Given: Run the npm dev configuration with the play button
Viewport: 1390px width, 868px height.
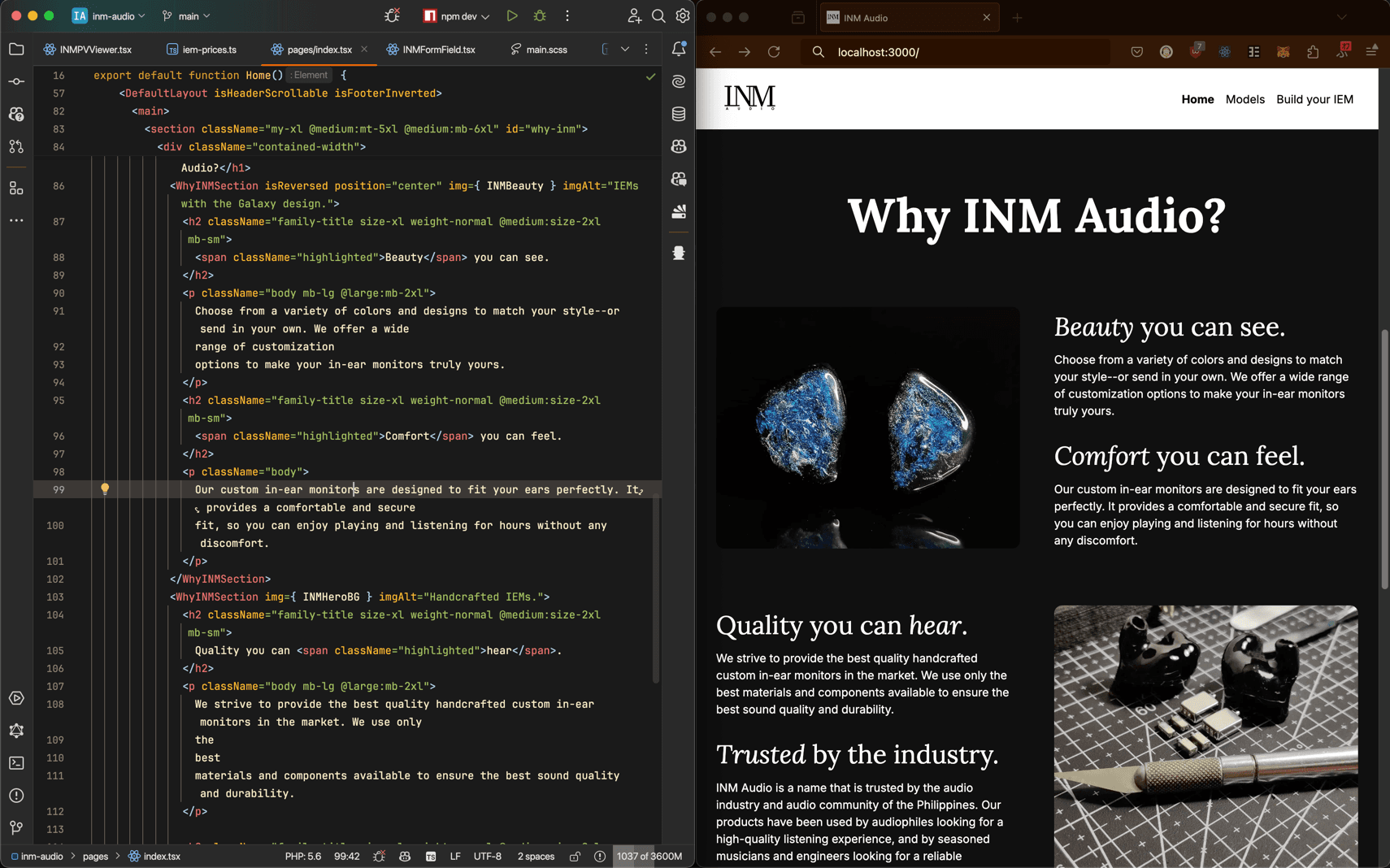Looking at the screenshot, I should click(x=512, y=15).
